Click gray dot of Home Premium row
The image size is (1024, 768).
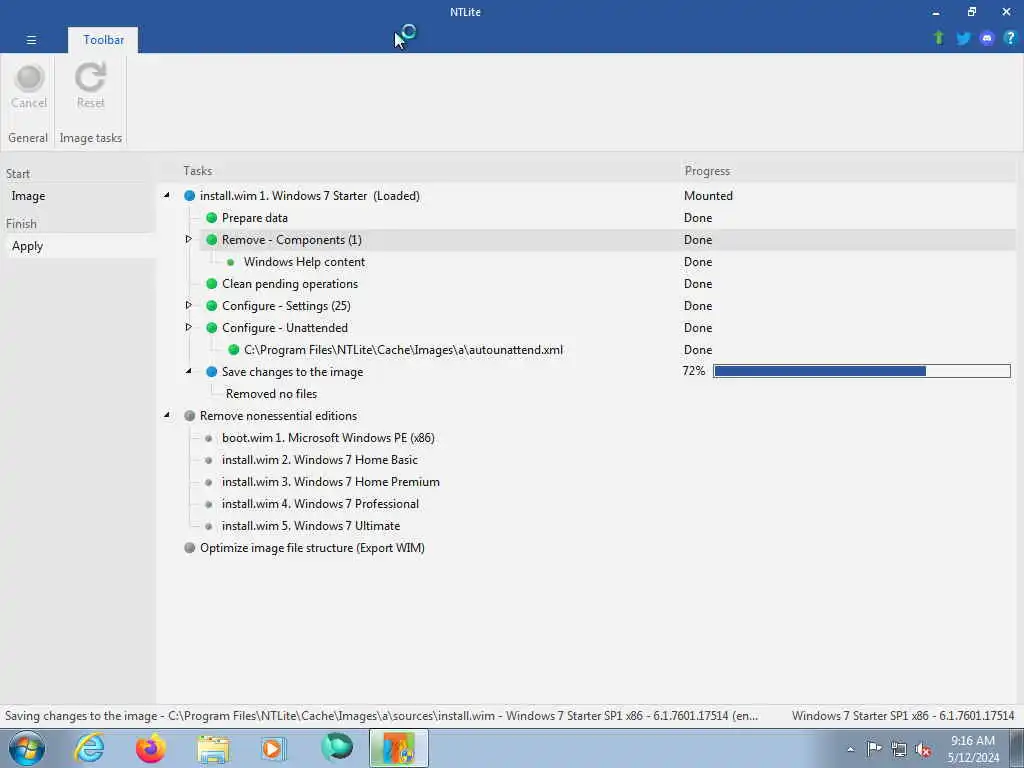pos(208,483)
